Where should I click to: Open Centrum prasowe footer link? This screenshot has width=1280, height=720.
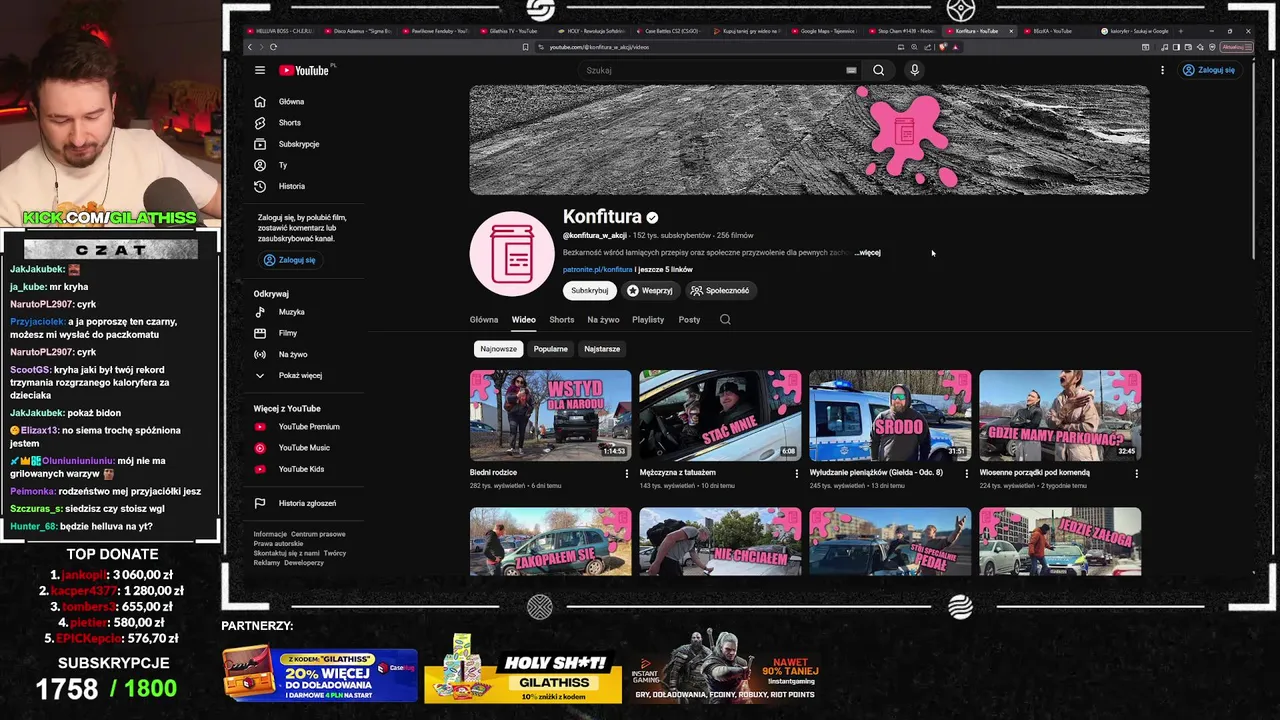point(318,534)
